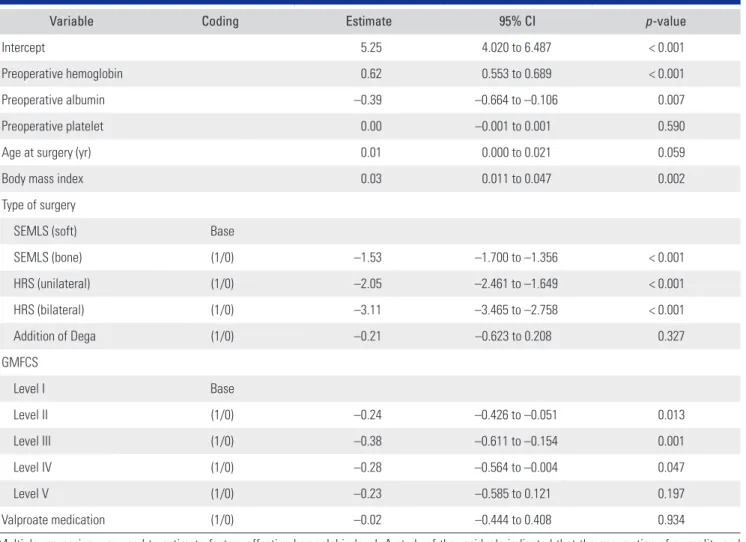Click the Level III row label

click(x=32, y=441)
